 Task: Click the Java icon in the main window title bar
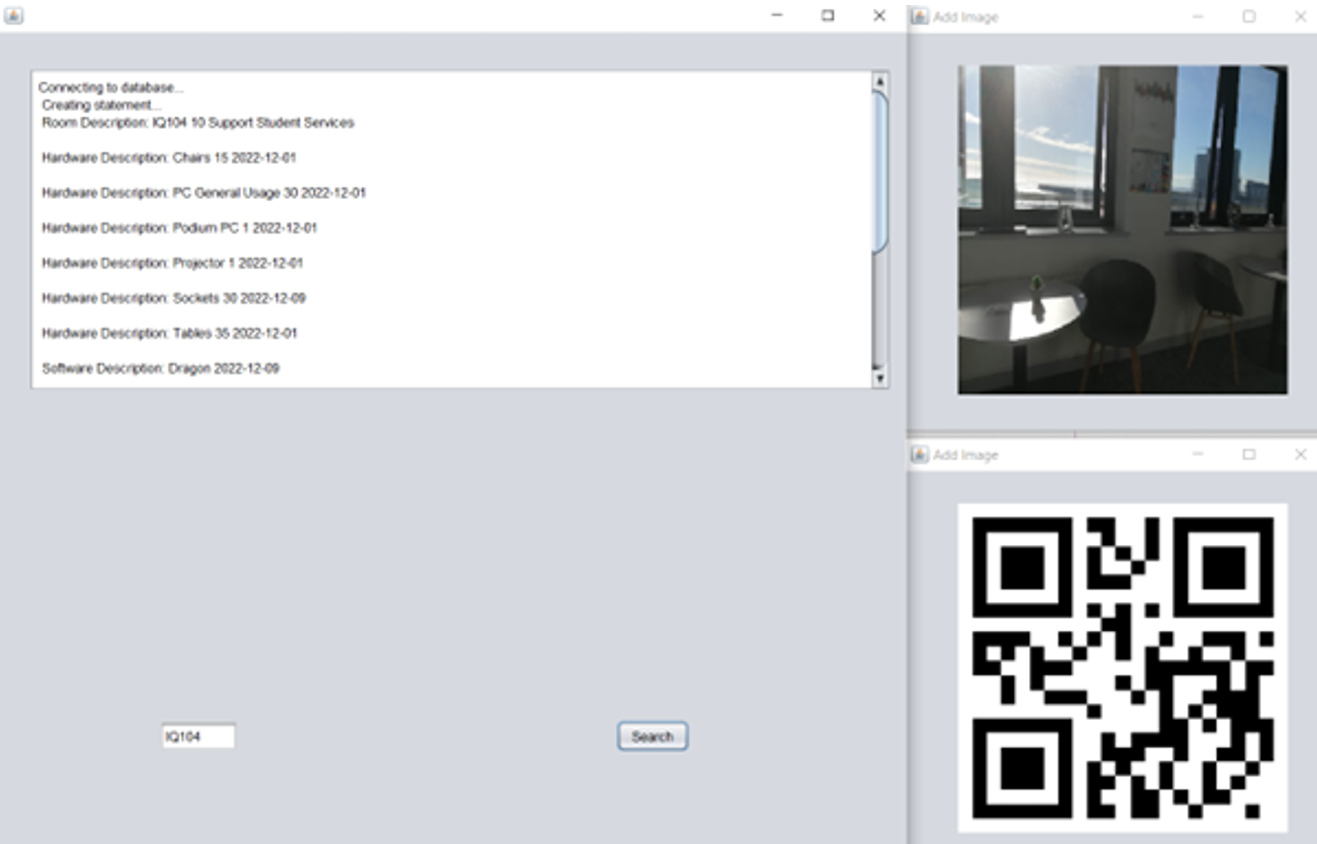pyautogui.click(x=13, y=16)
